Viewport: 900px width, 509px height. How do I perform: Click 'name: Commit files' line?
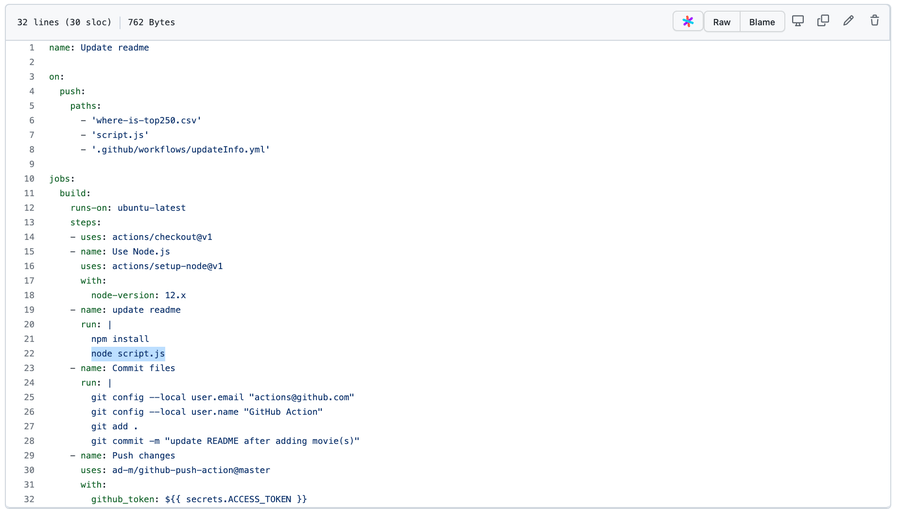pos(127,368)
